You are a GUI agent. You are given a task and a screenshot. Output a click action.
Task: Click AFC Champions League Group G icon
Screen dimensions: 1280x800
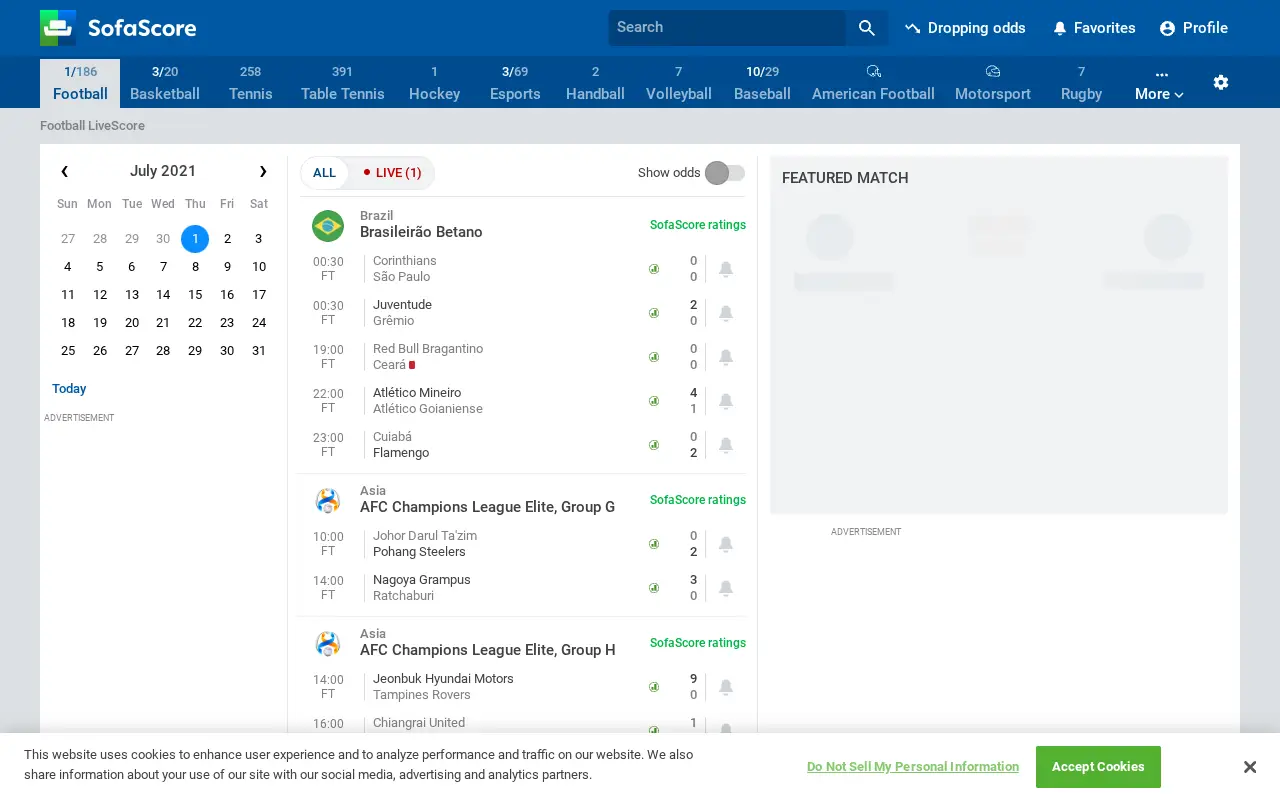[x=328, y=500]
